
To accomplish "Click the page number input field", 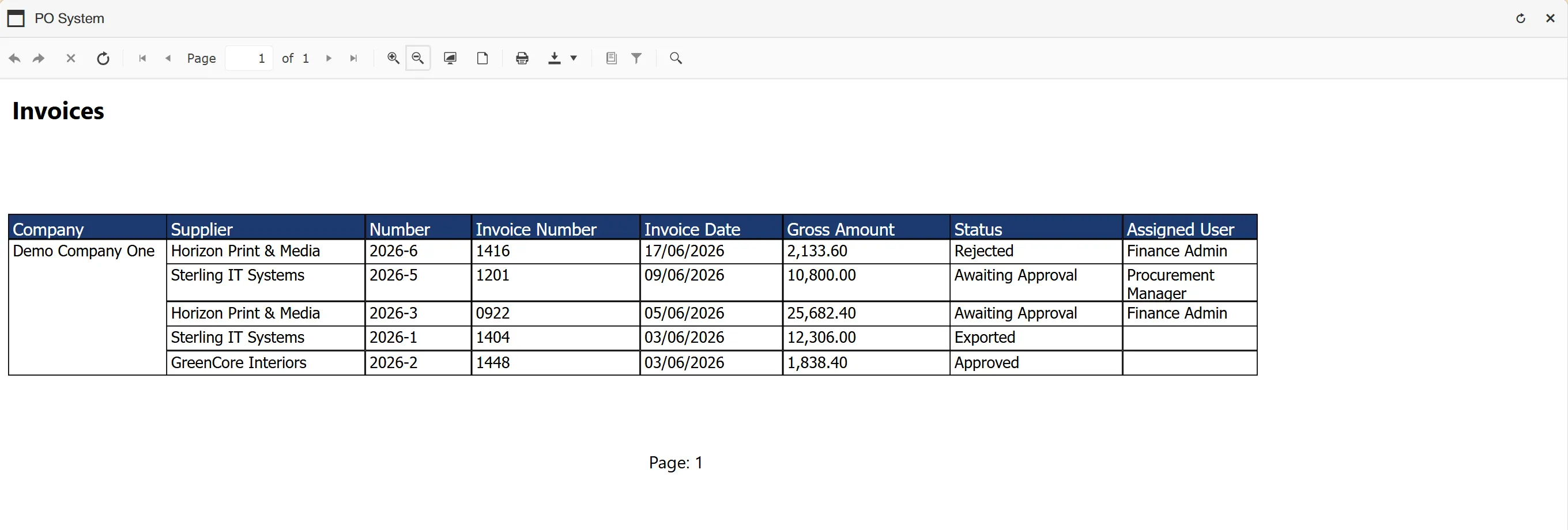I will (x=249, y=58).
